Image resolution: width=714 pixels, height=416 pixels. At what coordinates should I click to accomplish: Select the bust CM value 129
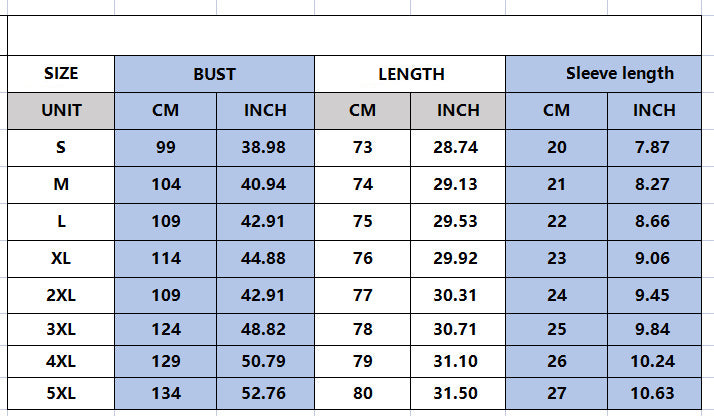[x=166, y=361]
